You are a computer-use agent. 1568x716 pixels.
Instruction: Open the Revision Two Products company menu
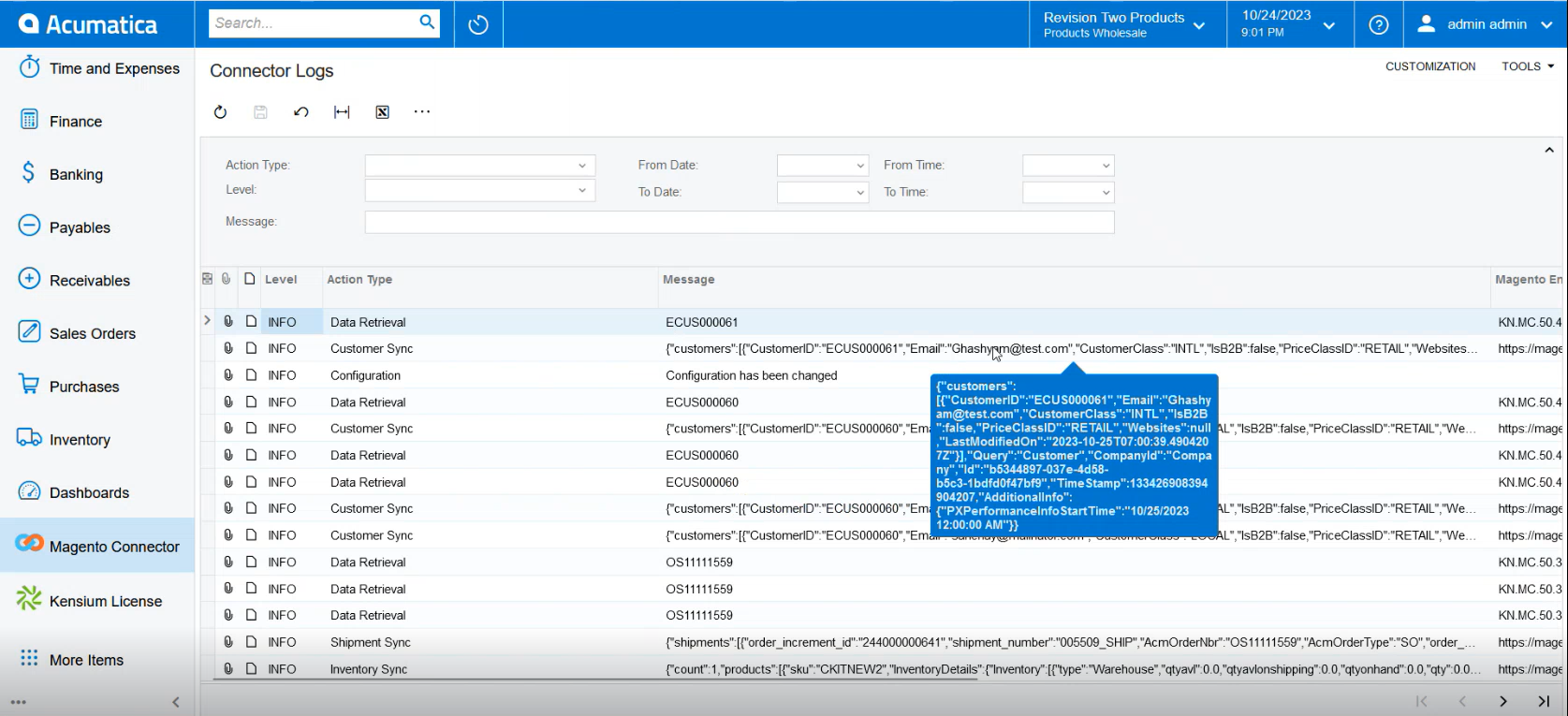point(1127,24)
